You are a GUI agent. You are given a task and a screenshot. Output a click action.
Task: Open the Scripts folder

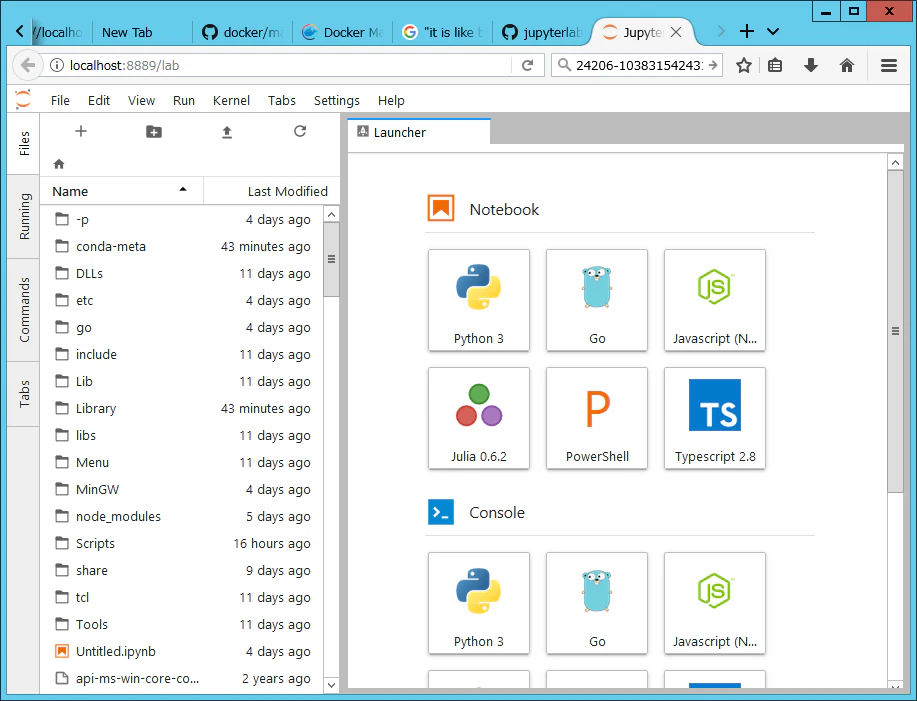182,543
